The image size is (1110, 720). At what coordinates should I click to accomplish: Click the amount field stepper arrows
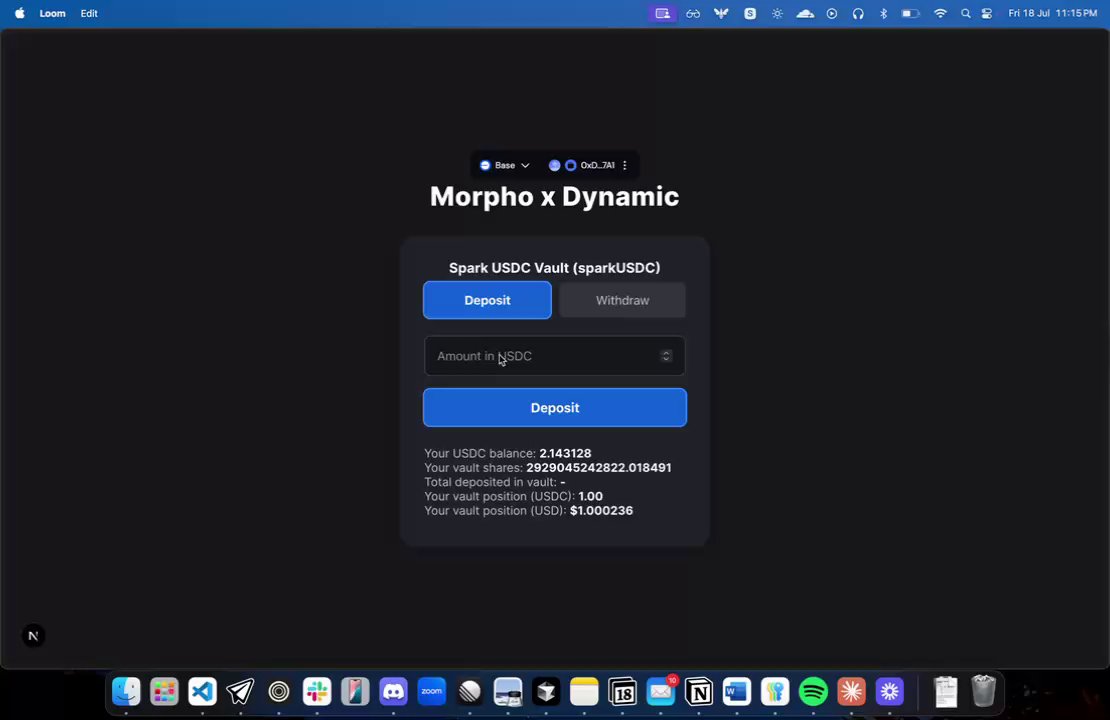click(665, 356)
